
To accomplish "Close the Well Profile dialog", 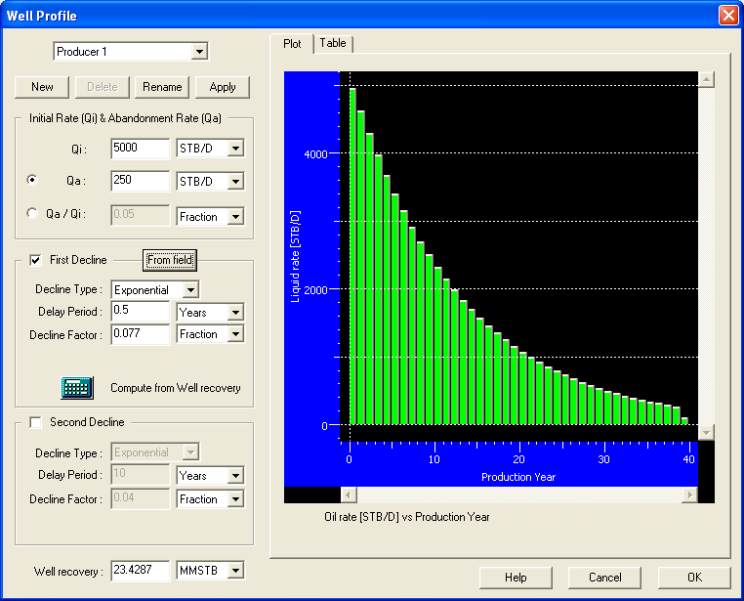I will (x=727, y=15).
